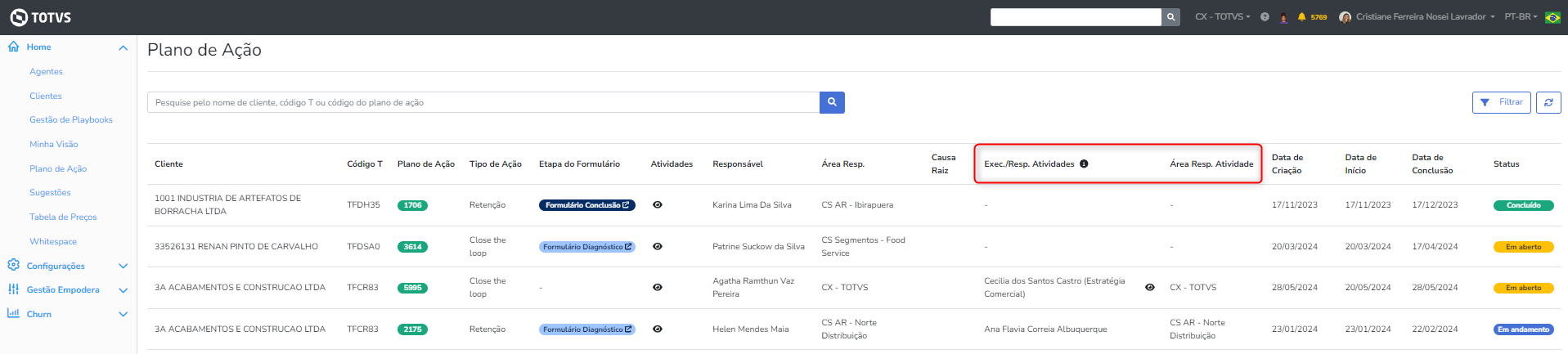Click the TOTVS logo

40,17
